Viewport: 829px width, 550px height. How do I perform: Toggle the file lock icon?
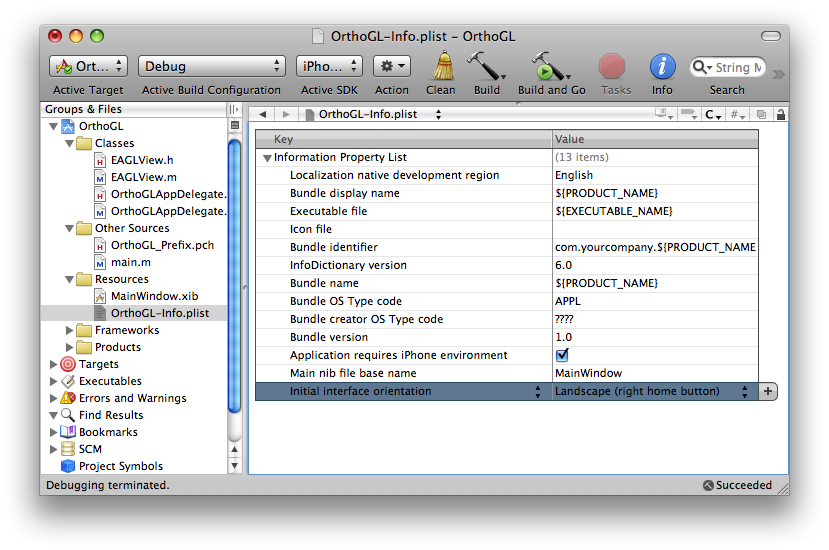pos(780,114)
